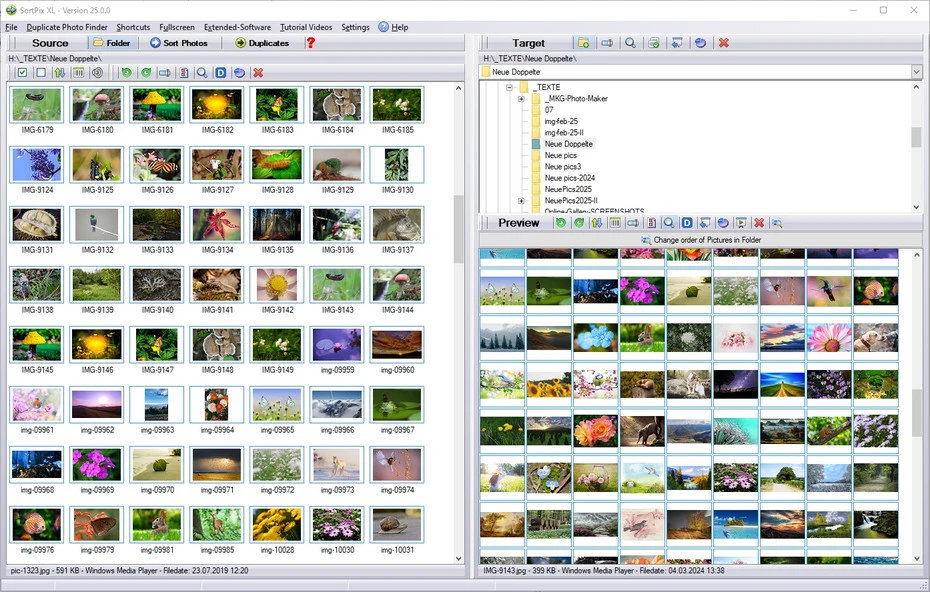Click the blue D icon in Source toolbar

tap(221, 73)
